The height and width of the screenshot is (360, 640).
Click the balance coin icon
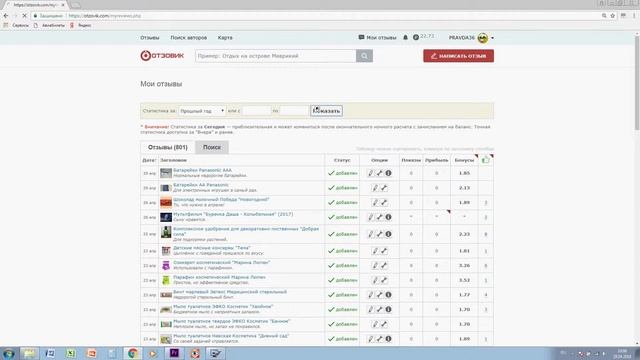416,38
